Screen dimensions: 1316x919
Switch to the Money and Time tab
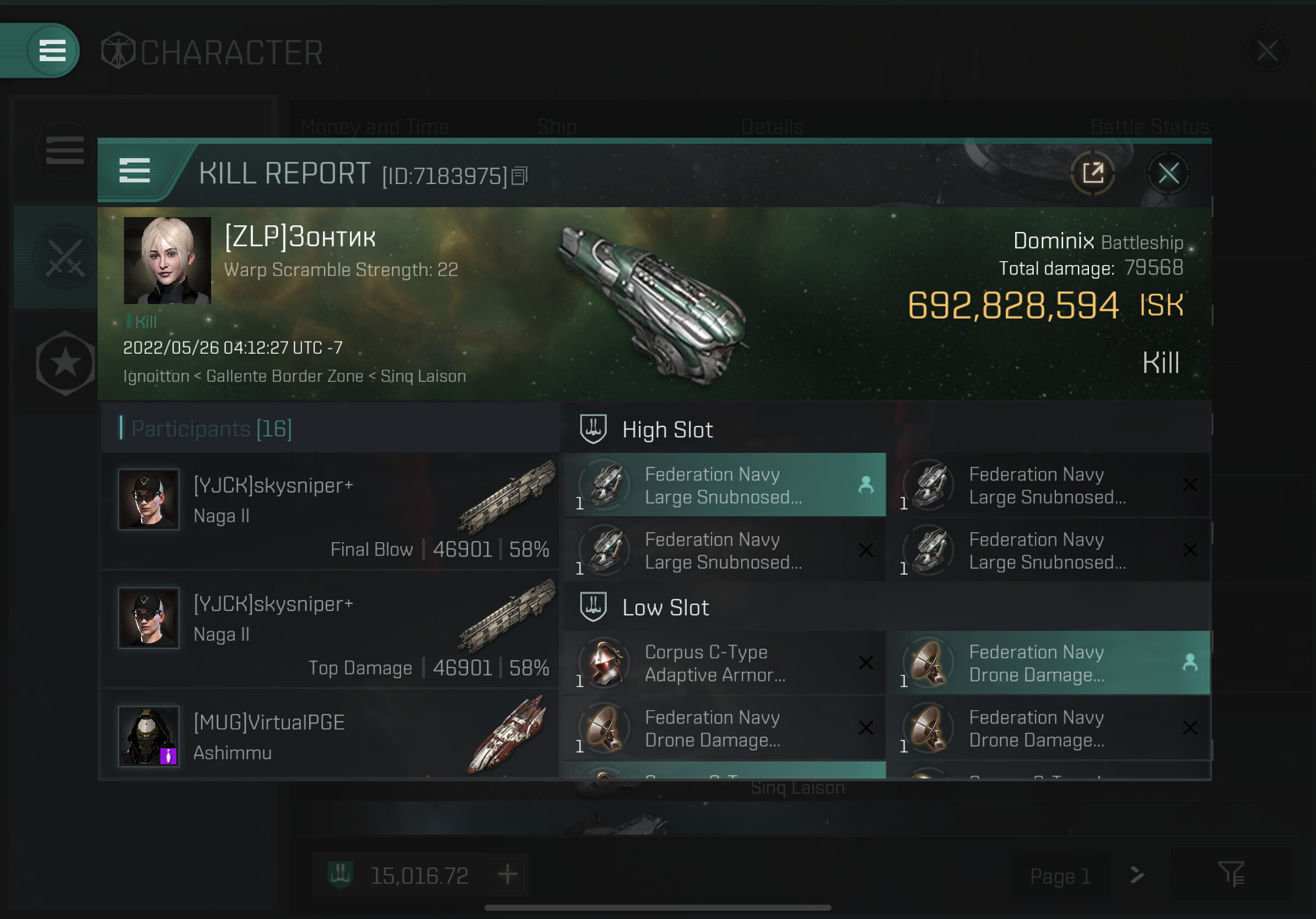[375, 127]
